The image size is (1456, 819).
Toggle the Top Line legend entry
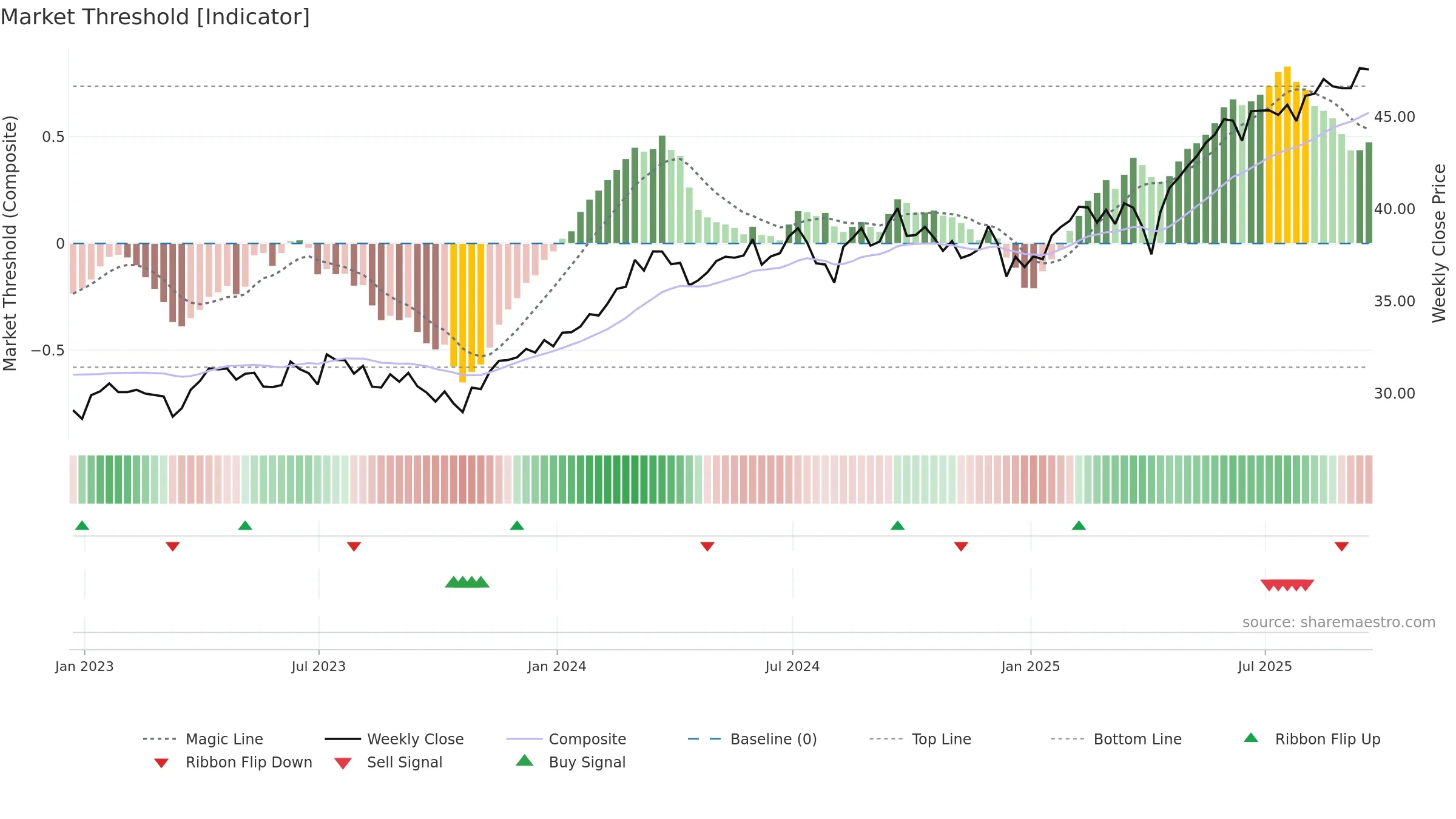(x=920, y=739)
